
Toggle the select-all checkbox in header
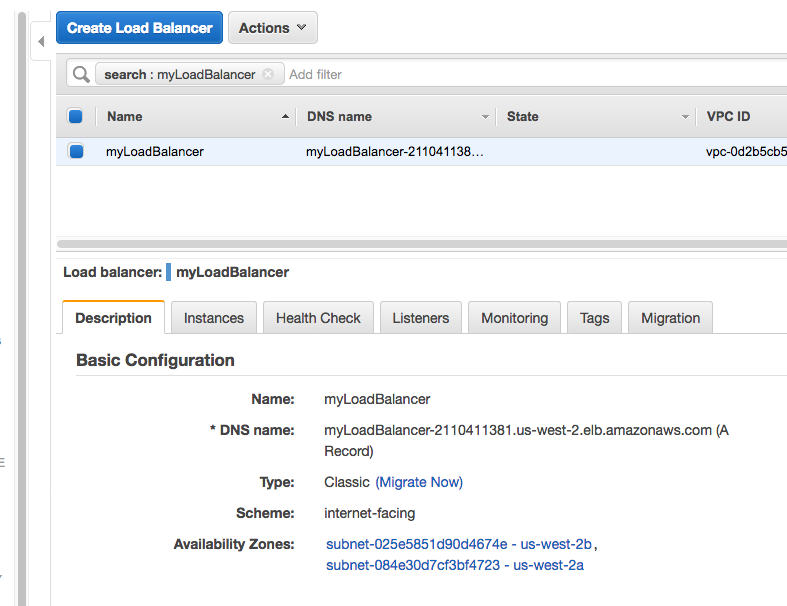(75, 116)
